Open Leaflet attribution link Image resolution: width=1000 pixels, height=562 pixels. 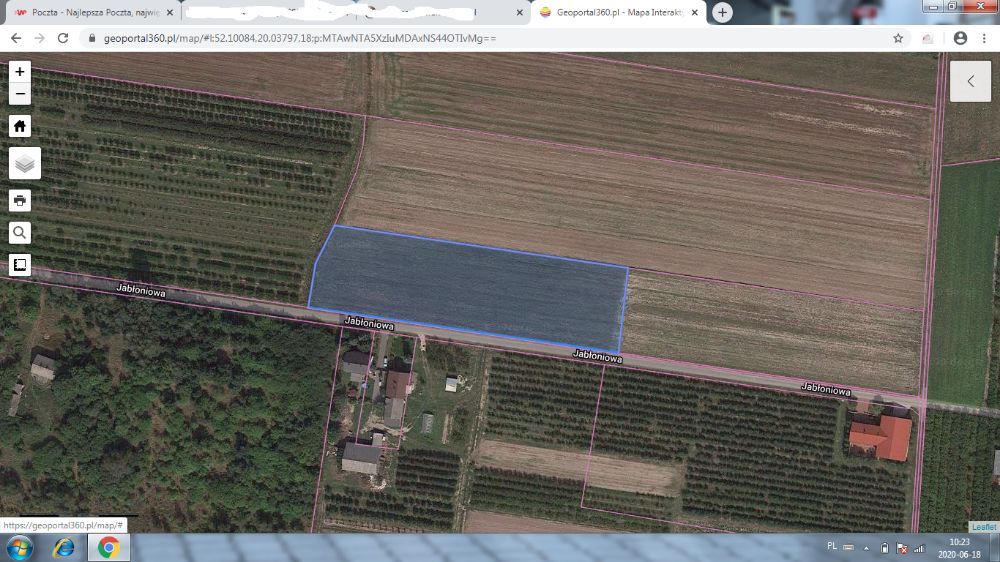(984, 527)
